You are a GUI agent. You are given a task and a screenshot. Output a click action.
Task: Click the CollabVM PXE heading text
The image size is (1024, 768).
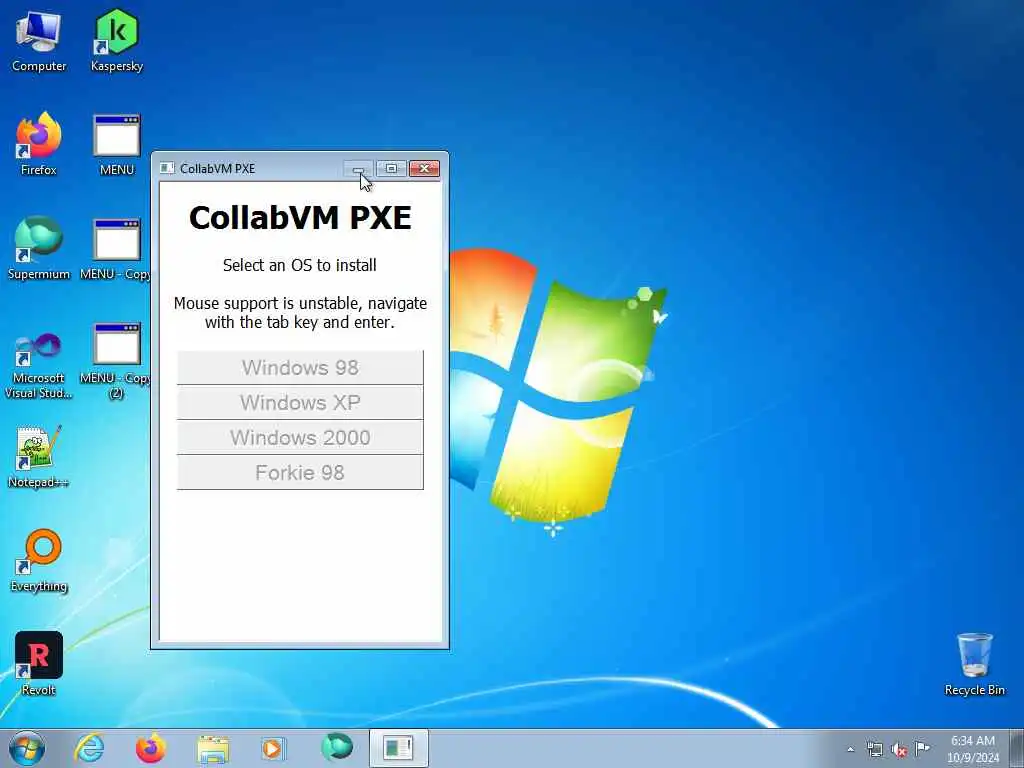coord(300,217)
